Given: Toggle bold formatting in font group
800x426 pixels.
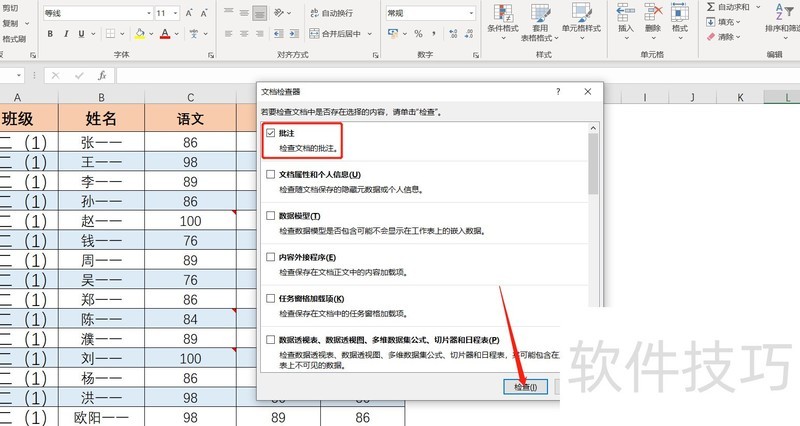Looking at the screenshot, I should (x=50, y=34).
